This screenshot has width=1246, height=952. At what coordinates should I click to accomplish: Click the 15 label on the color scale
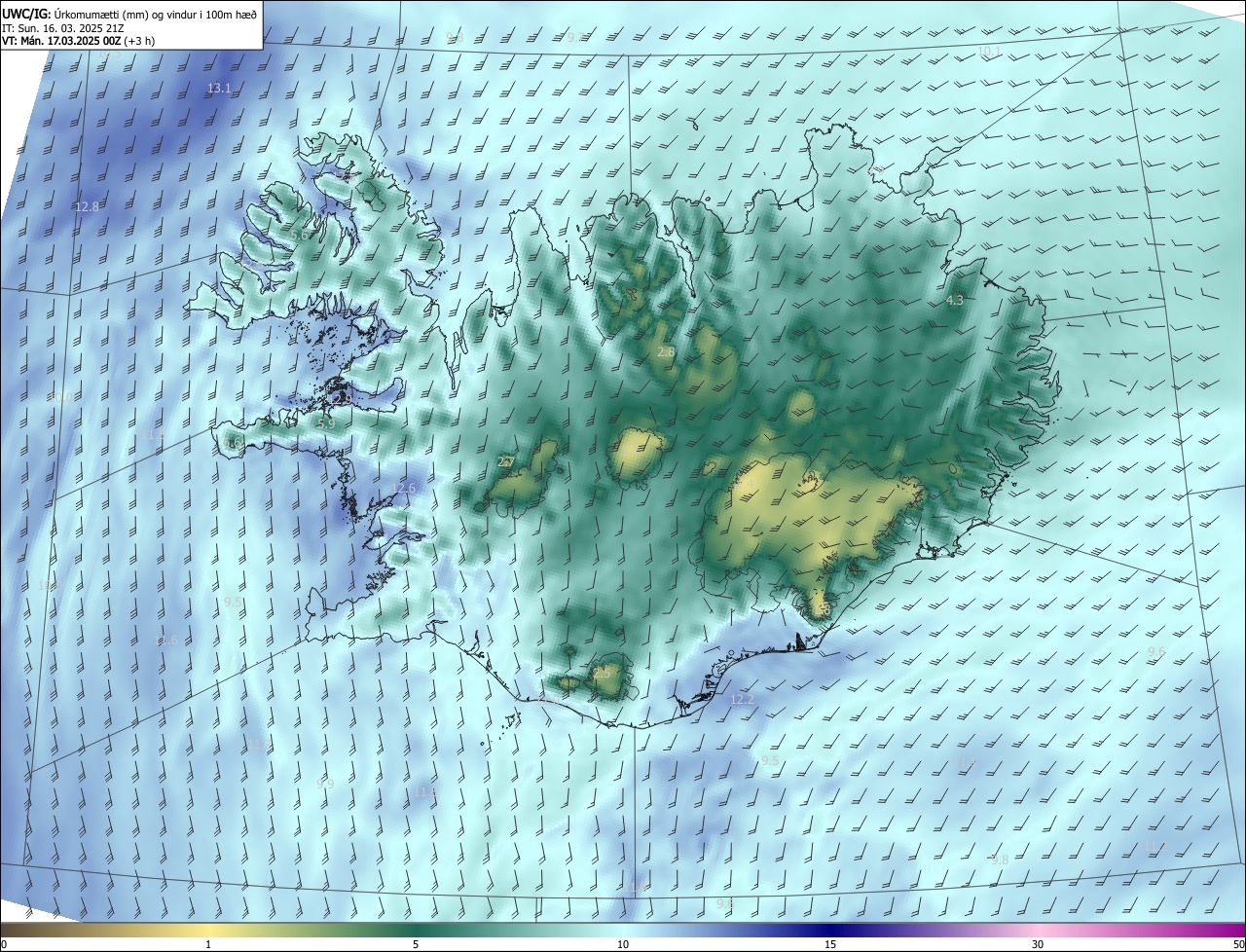tap(830, 945)
